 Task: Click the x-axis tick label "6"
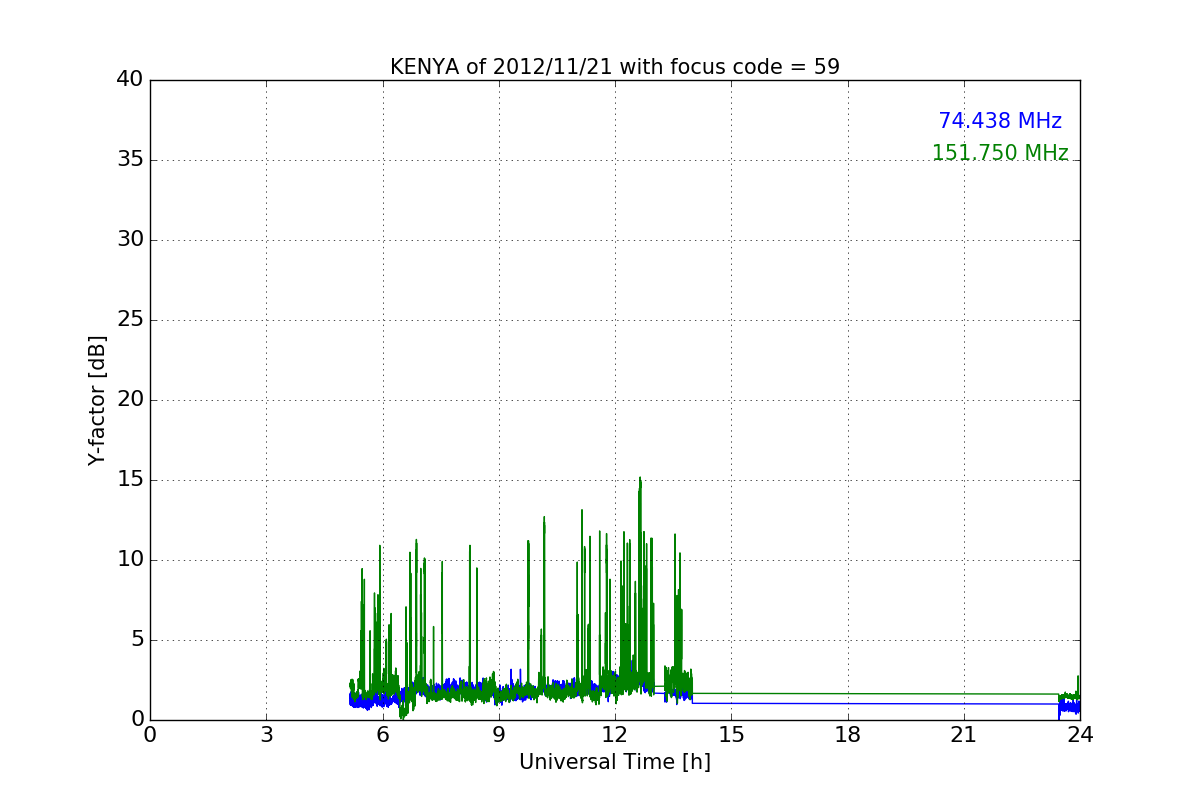382,735
